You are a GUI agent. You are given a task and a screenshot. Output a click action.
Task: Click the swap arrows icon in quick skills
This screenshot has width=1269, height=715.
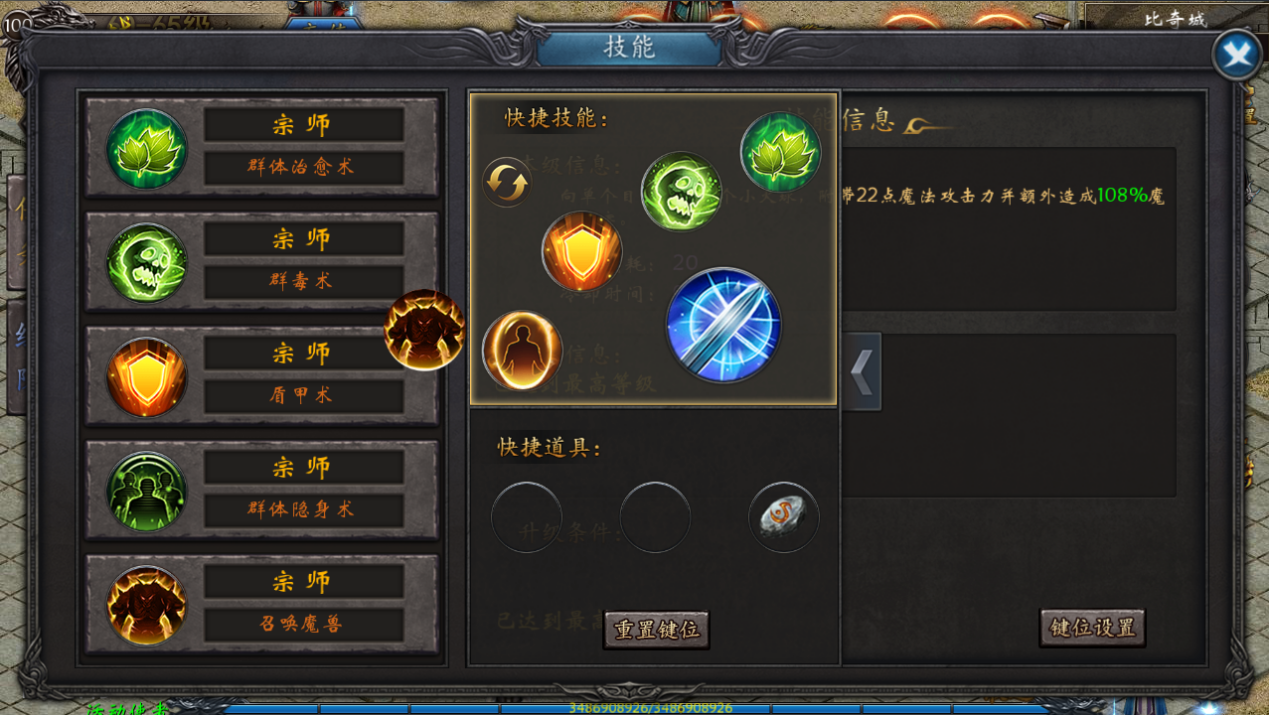coord(506,183)
